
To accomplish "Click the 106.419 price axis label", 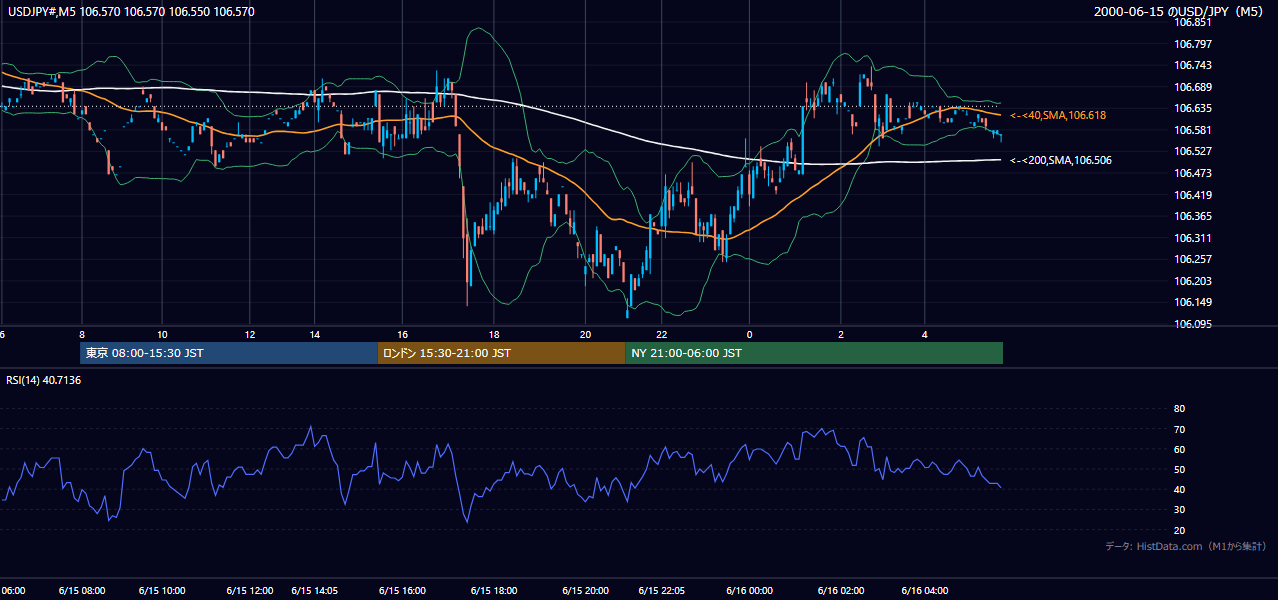I will (1192, 195).
